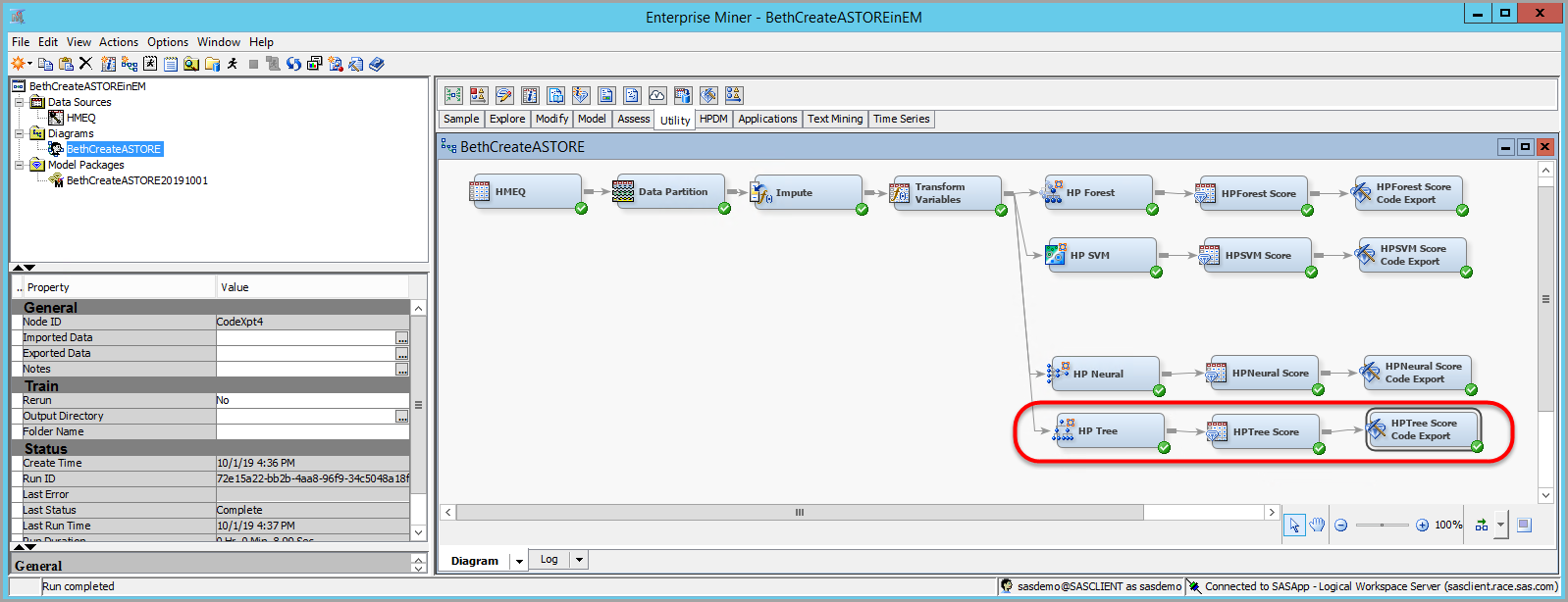Click the blue circular-arrows Refresh icon
This screenshot has width=1568, height=602.
293,64
